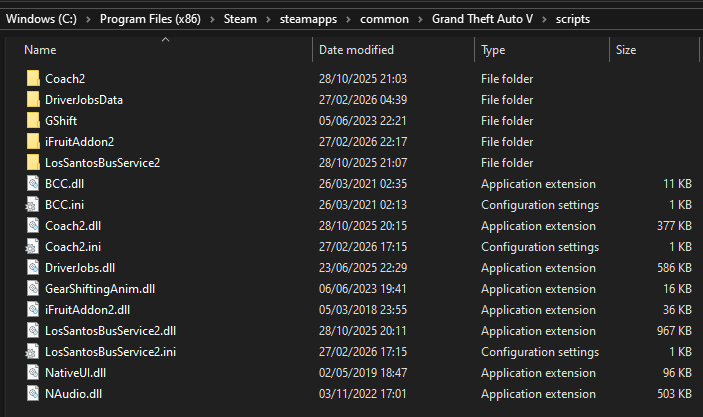Click the scripts breadcrumb segment
Screen dimensions: 703x417
click(573, 19)
